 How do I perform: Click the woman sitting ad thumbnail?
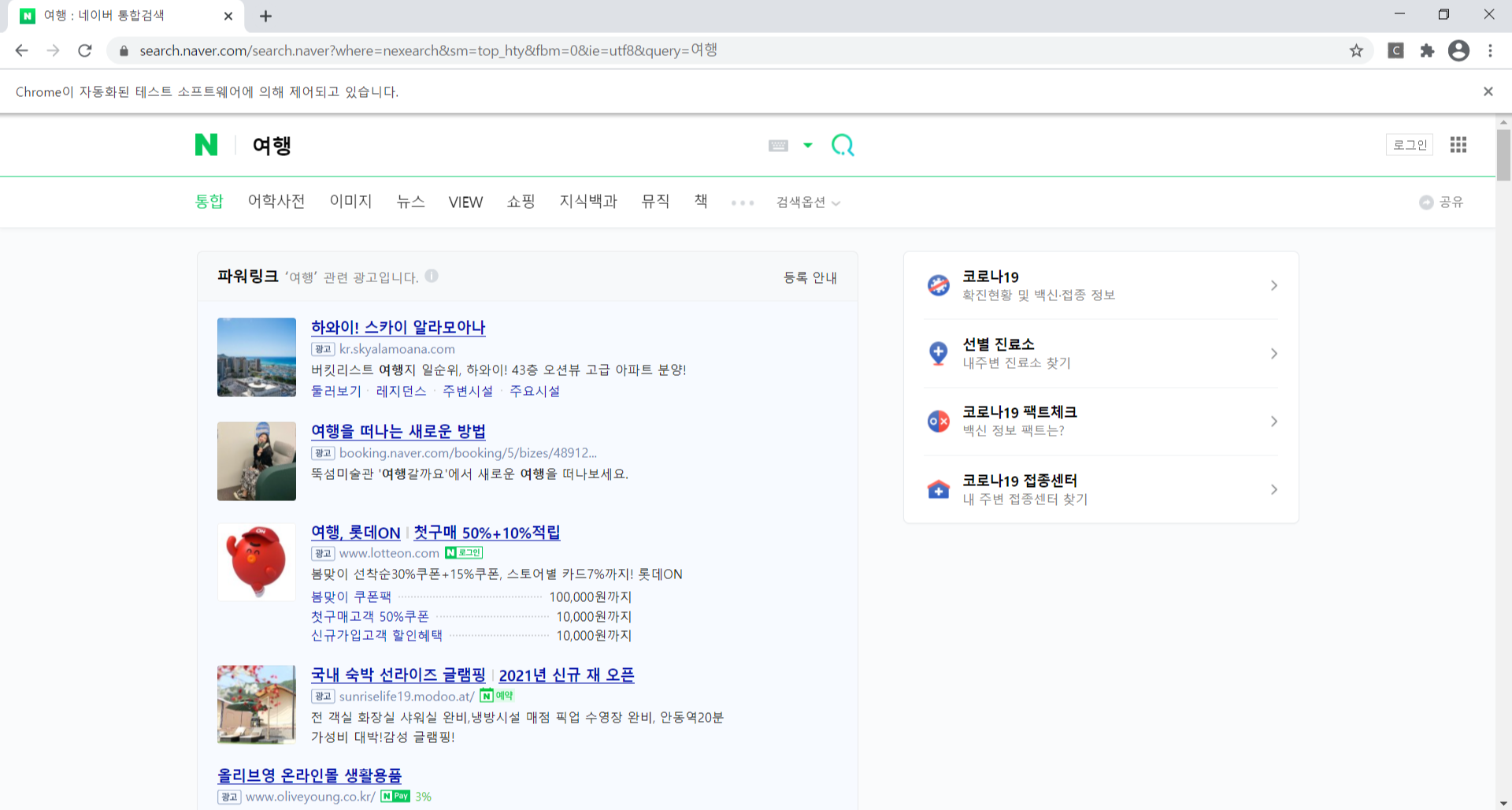coord(257,461)
